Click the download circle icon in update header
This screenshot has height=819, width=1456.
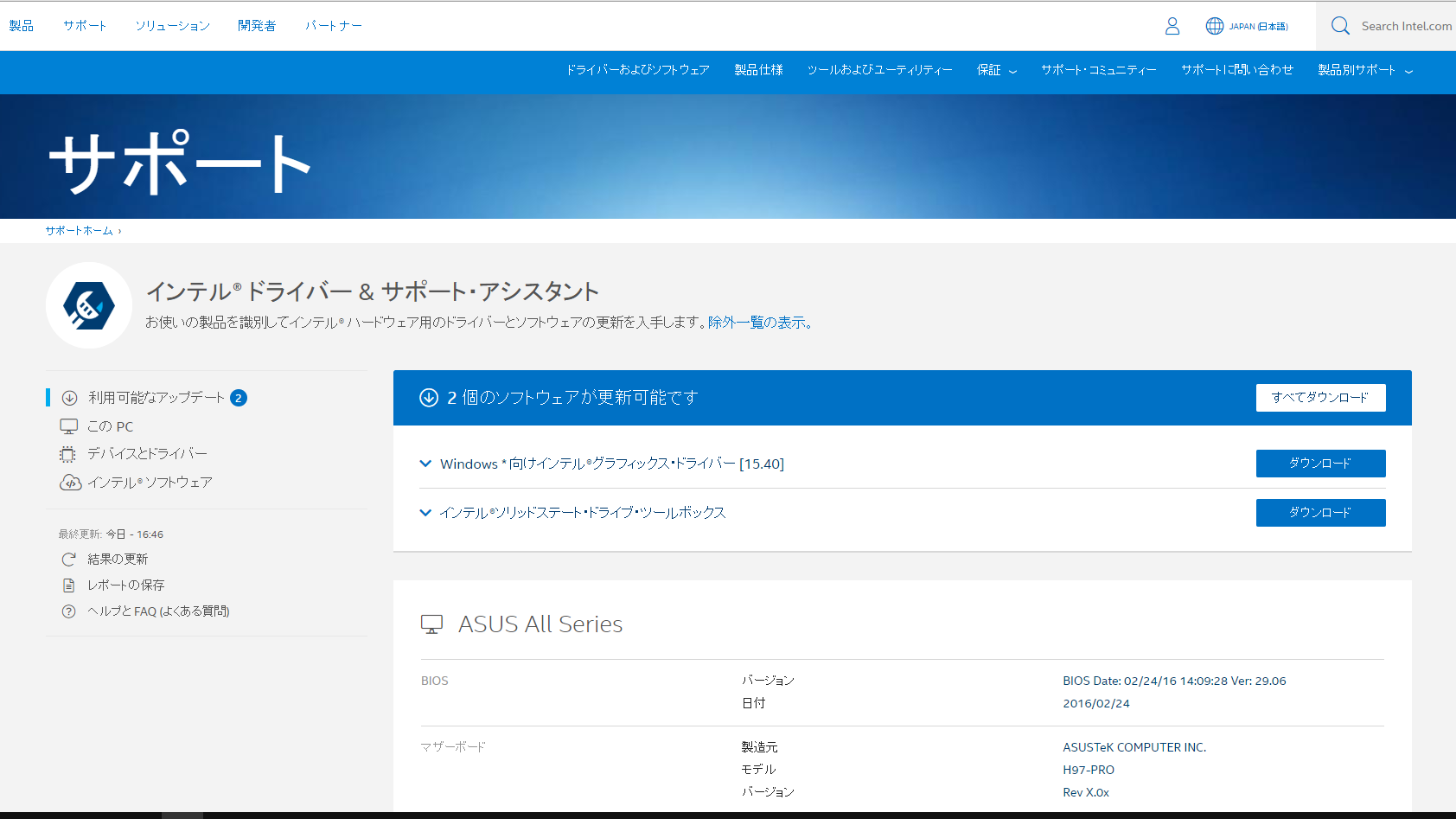[429, 398]
